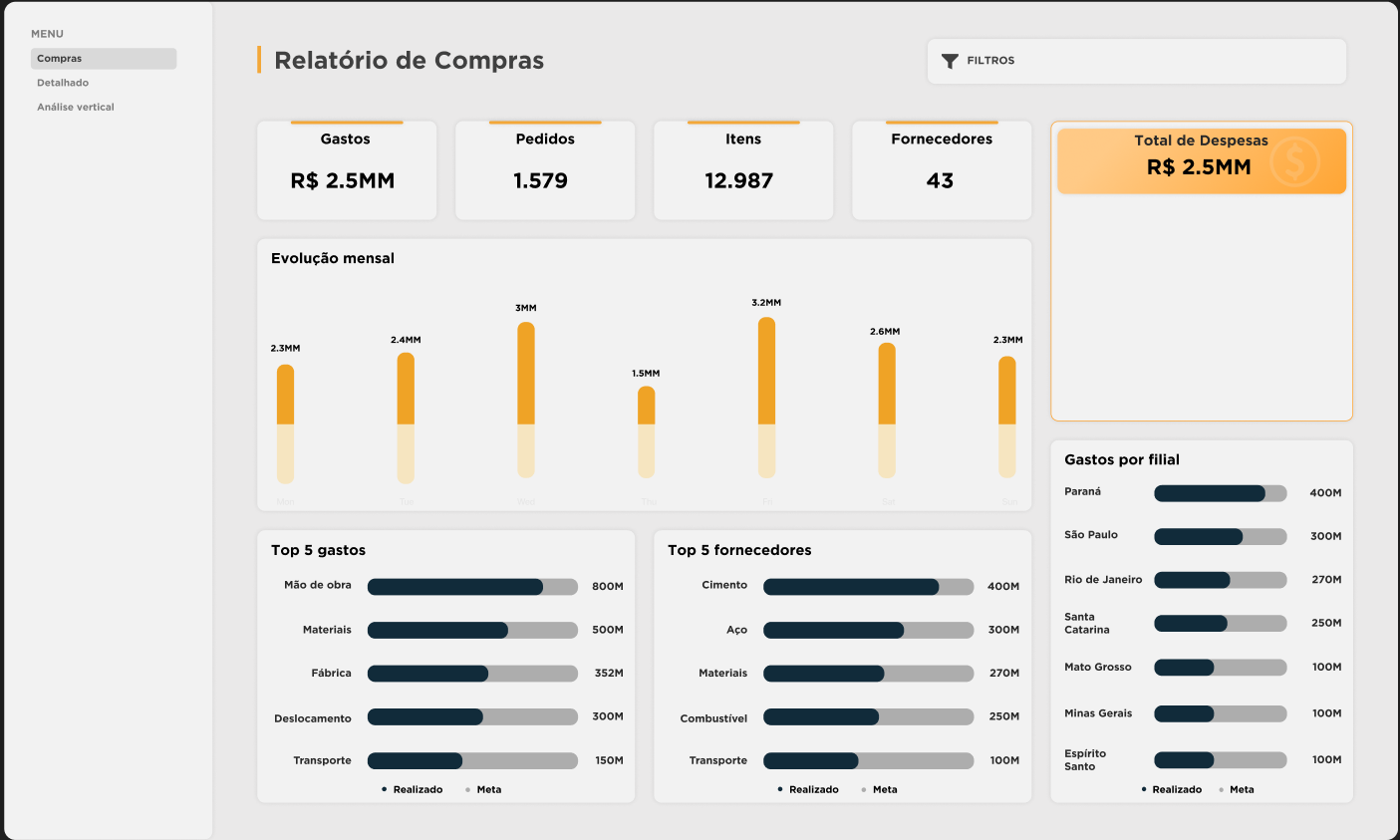Select the Itens 12.987 card
1400x840 pixels.
tap(742, 170)
